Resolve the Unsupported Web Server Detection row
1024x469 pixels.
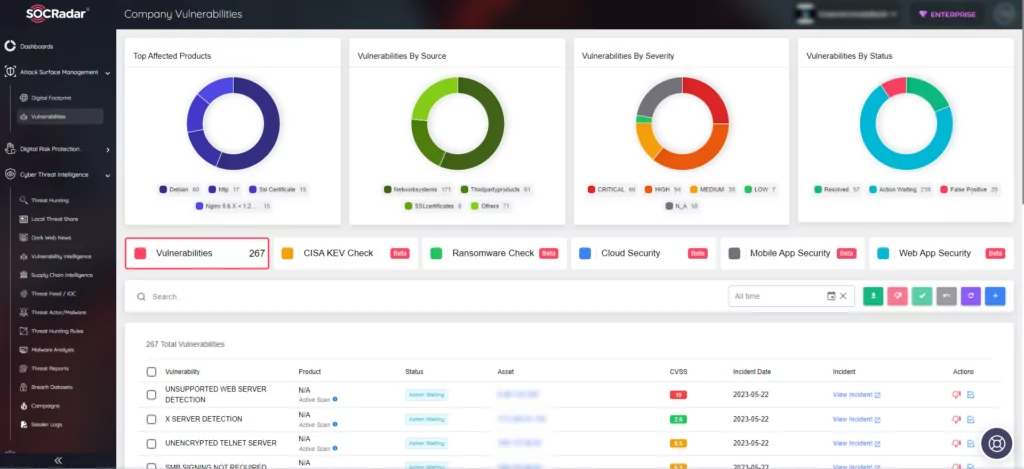pyautogui.click(x=970, y=395)
